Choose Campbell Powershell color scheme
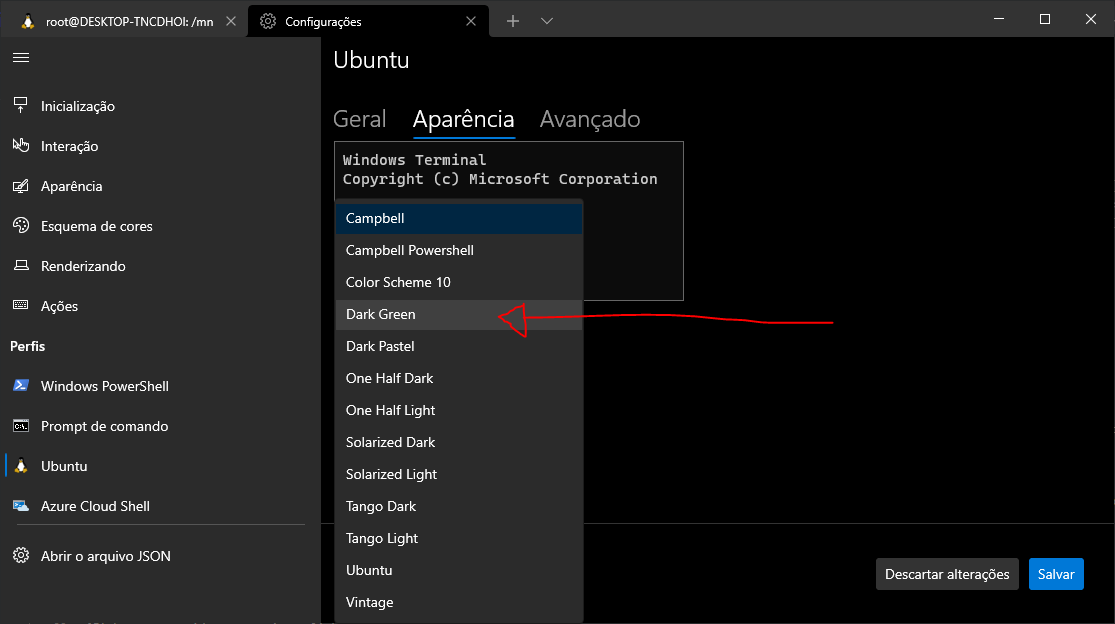The height and width of the screenshot is (624, 1115). [459, 250]
